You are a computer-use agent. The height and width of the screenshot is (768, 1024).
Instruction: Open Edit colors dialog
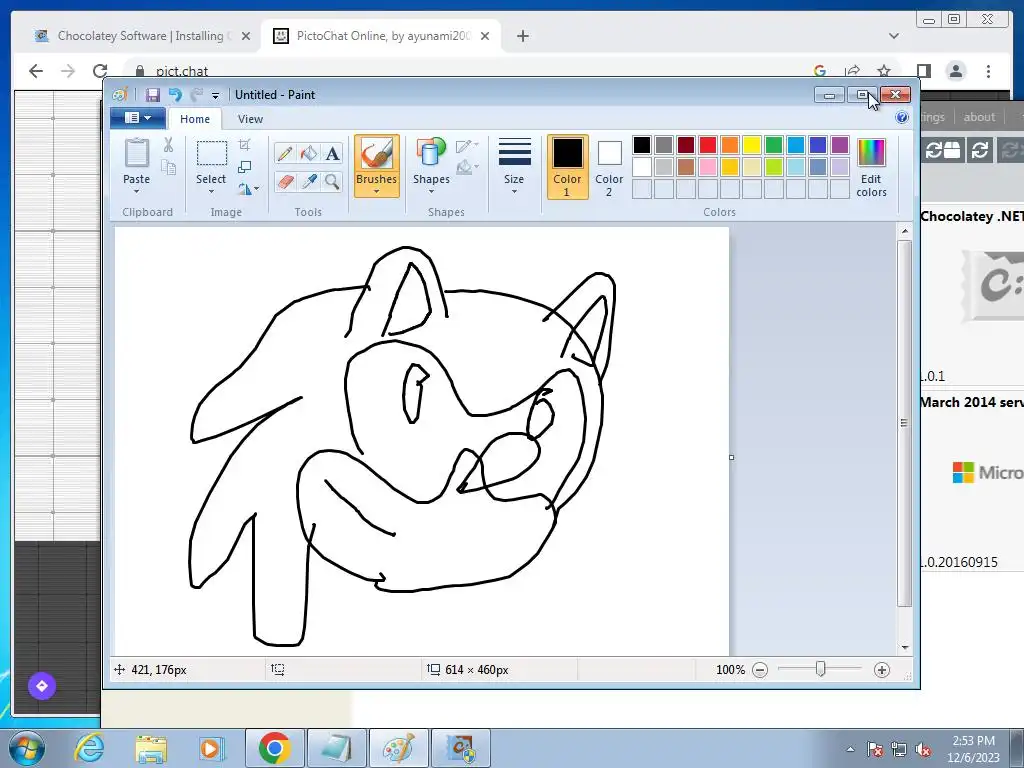(871, 168)
